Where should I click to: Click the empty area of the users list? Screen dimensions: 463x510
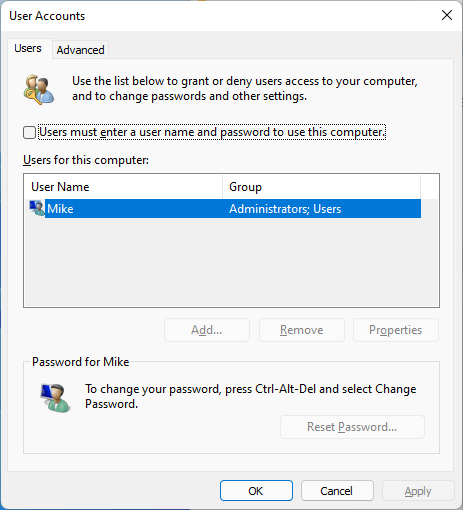(231, 262)
